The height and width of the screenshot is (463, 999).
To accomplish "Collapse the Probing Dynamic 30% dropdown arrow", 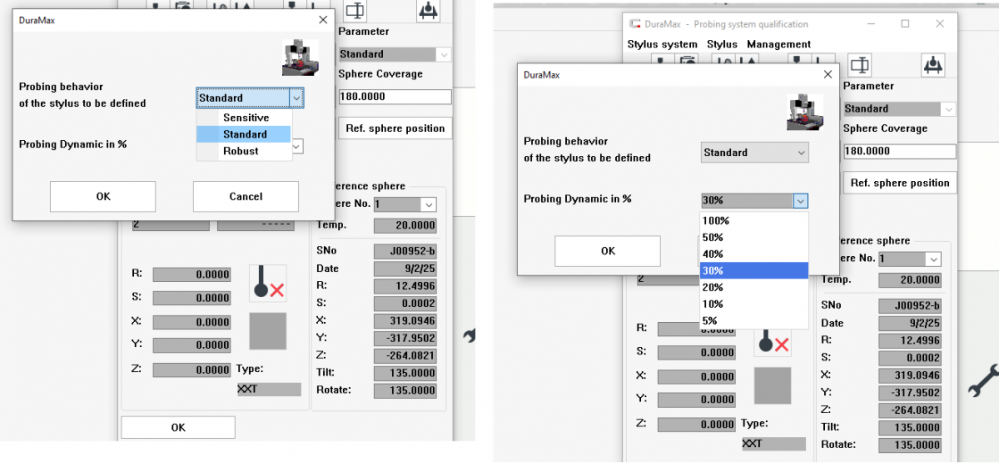I will (799, 200).
